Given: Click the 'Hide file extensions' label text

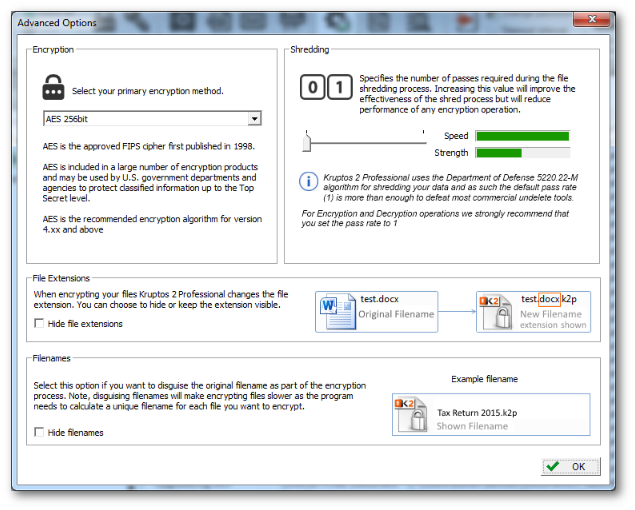Looking at the screenshot, I should [85, 324].
